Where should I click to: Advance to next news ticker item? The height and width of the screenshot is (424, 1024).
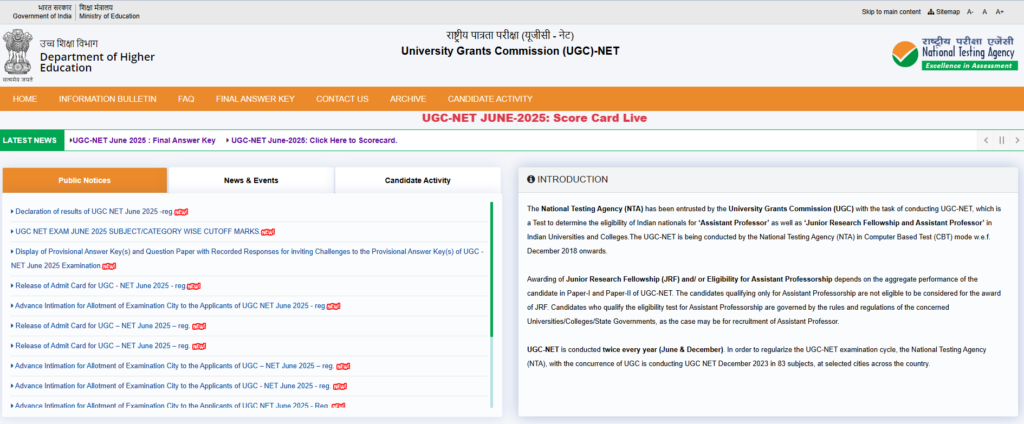1016,140
